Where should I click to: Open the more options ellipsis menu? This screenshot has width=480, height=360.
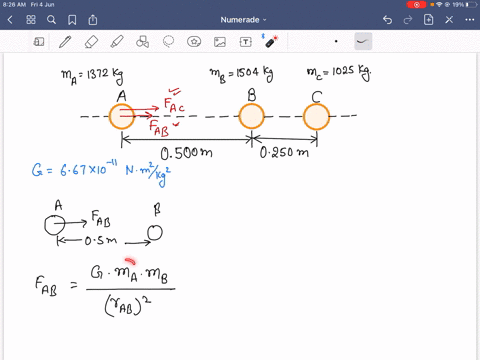(470, 20)
